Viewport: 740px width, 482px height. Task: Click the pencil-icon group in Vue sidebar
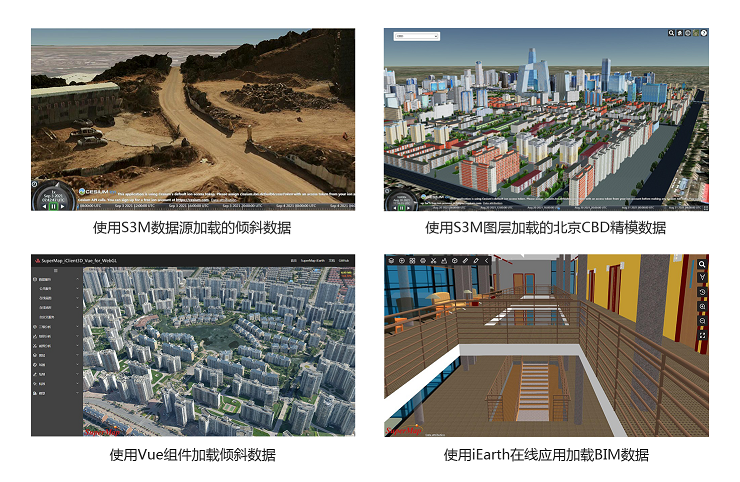[57, 374]
